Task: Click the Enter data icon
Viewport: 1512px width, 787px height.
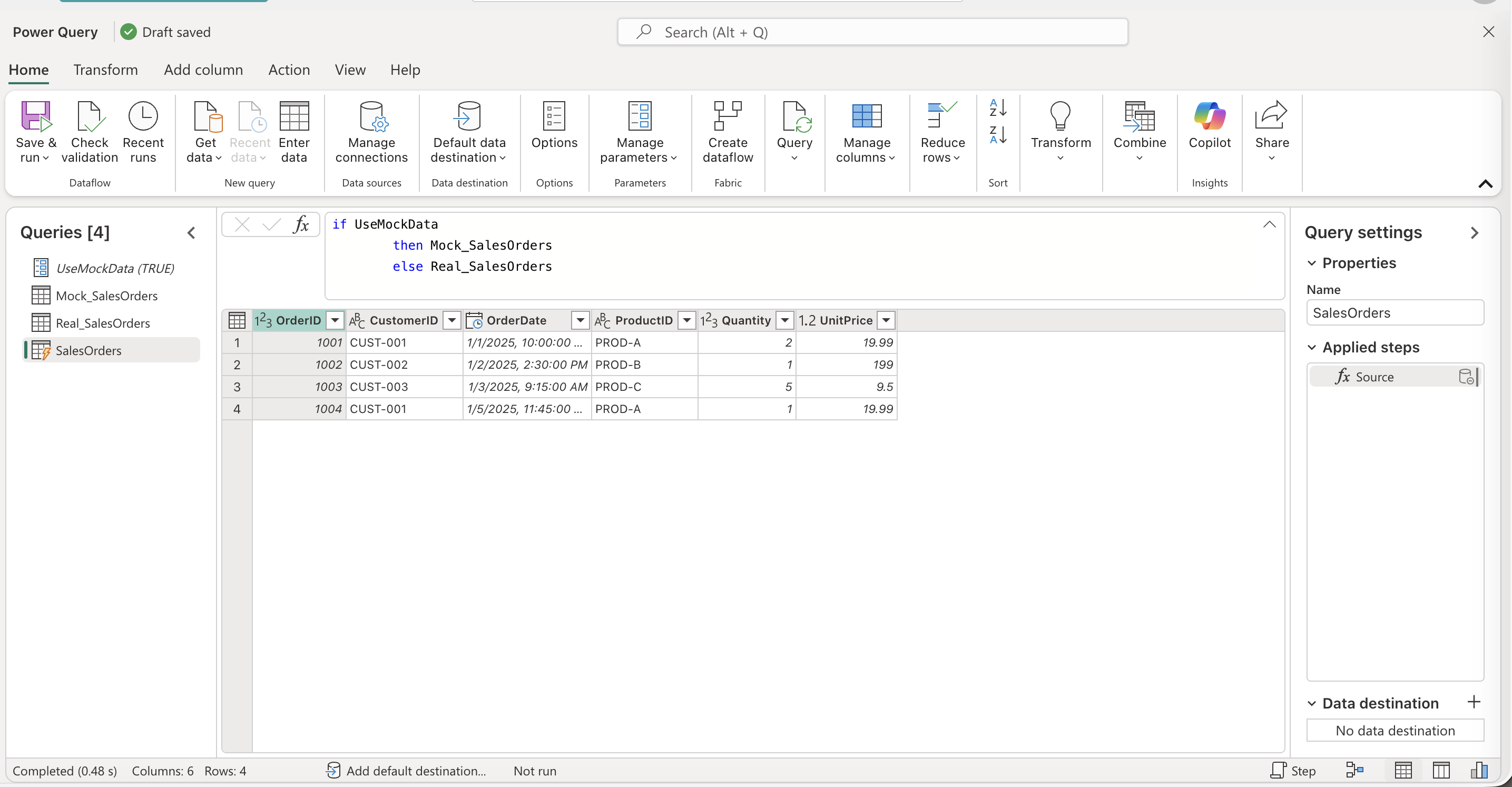Action: pos(294,115)
